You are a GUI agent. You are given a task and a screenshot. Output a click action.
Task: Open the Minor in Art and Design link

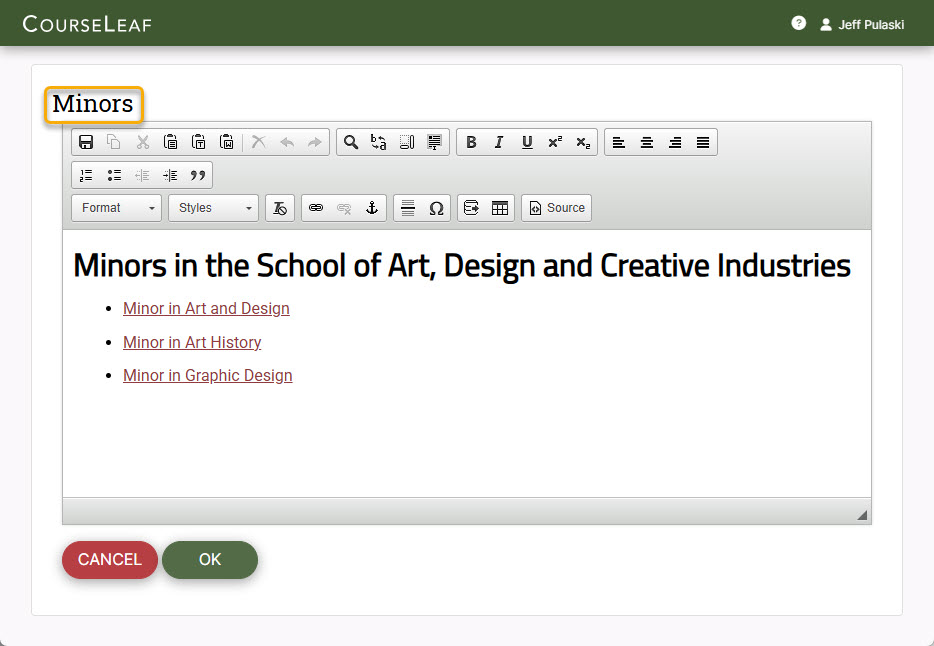coord(206,308)
